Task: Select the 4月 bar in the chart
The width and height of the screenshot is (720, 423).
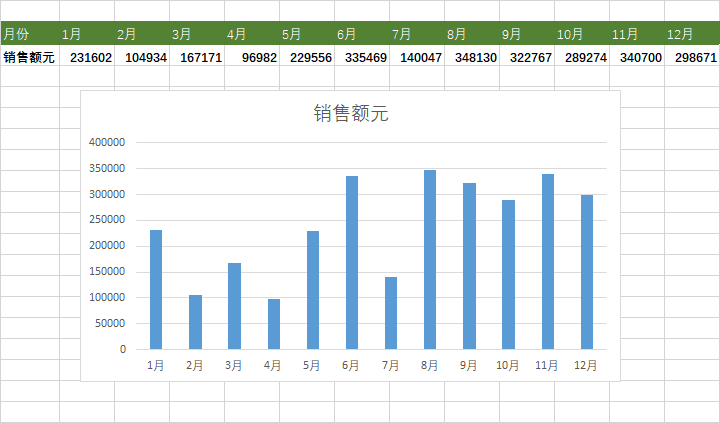Action: [274, 324]
